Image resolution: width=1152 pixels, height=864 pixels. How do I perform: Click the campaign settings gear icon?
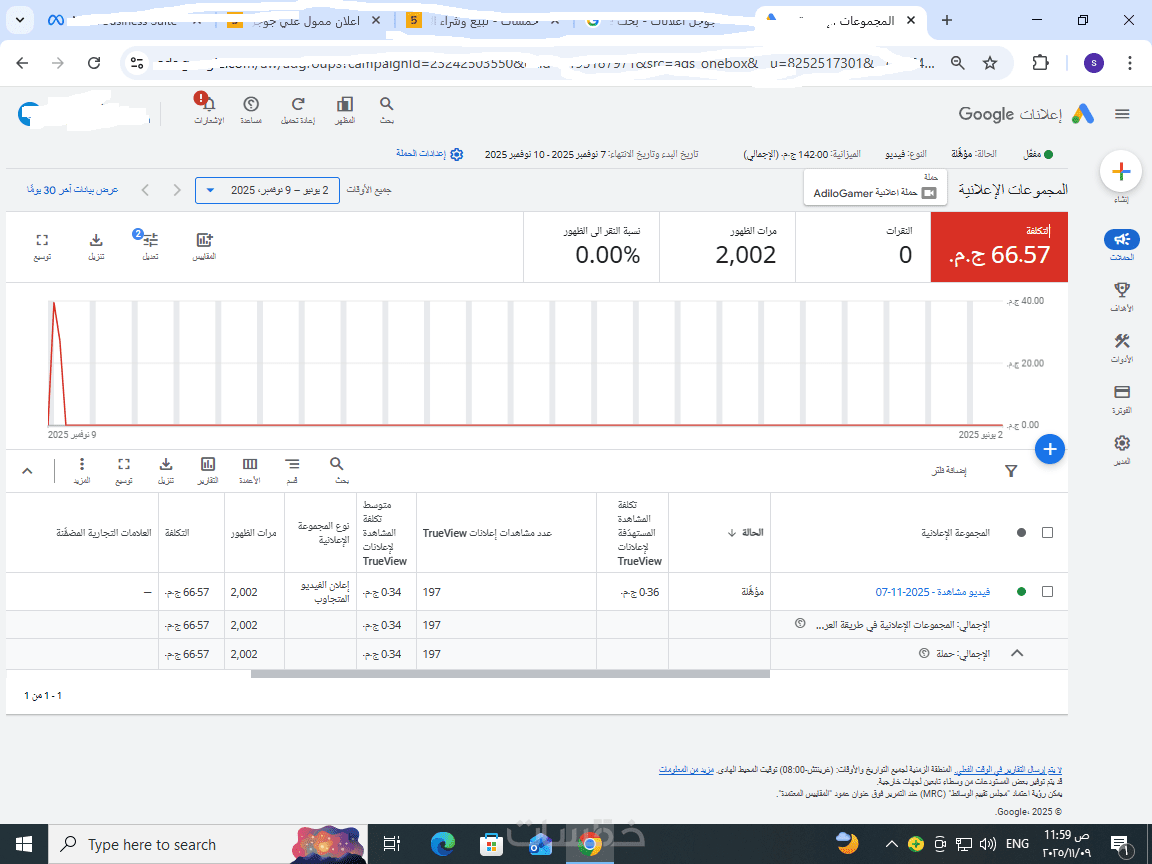(x=456, y=154)
